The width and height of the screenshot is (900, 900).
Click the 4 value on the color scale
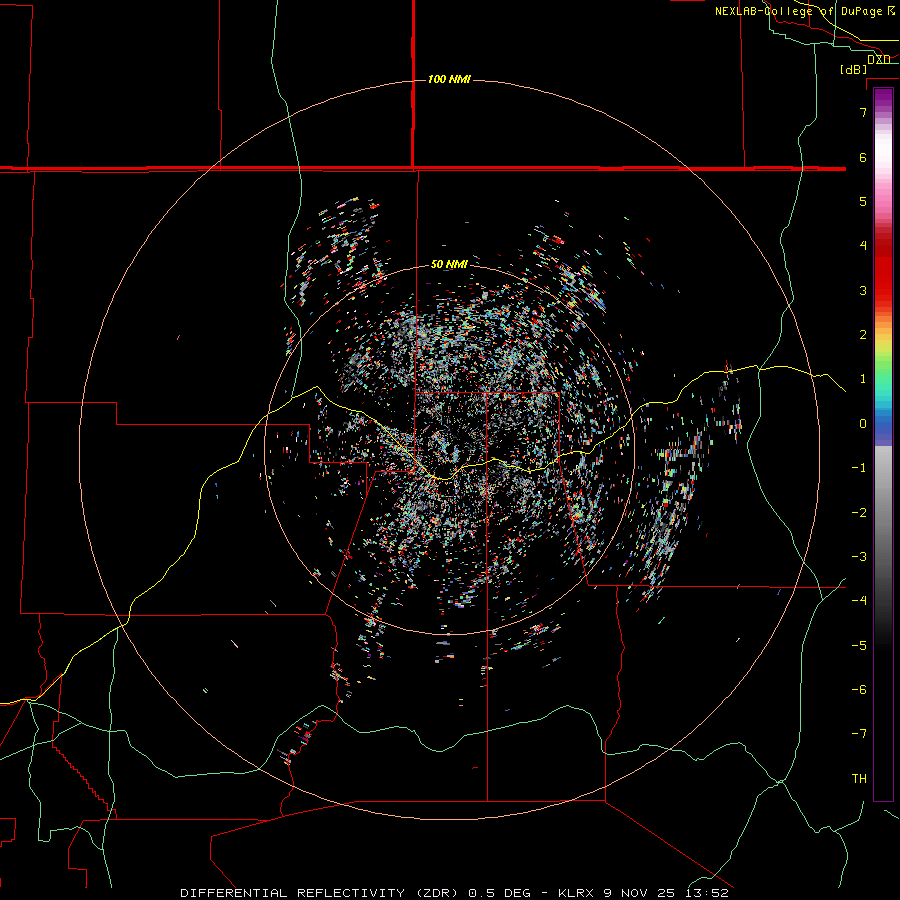pos(863,245)
